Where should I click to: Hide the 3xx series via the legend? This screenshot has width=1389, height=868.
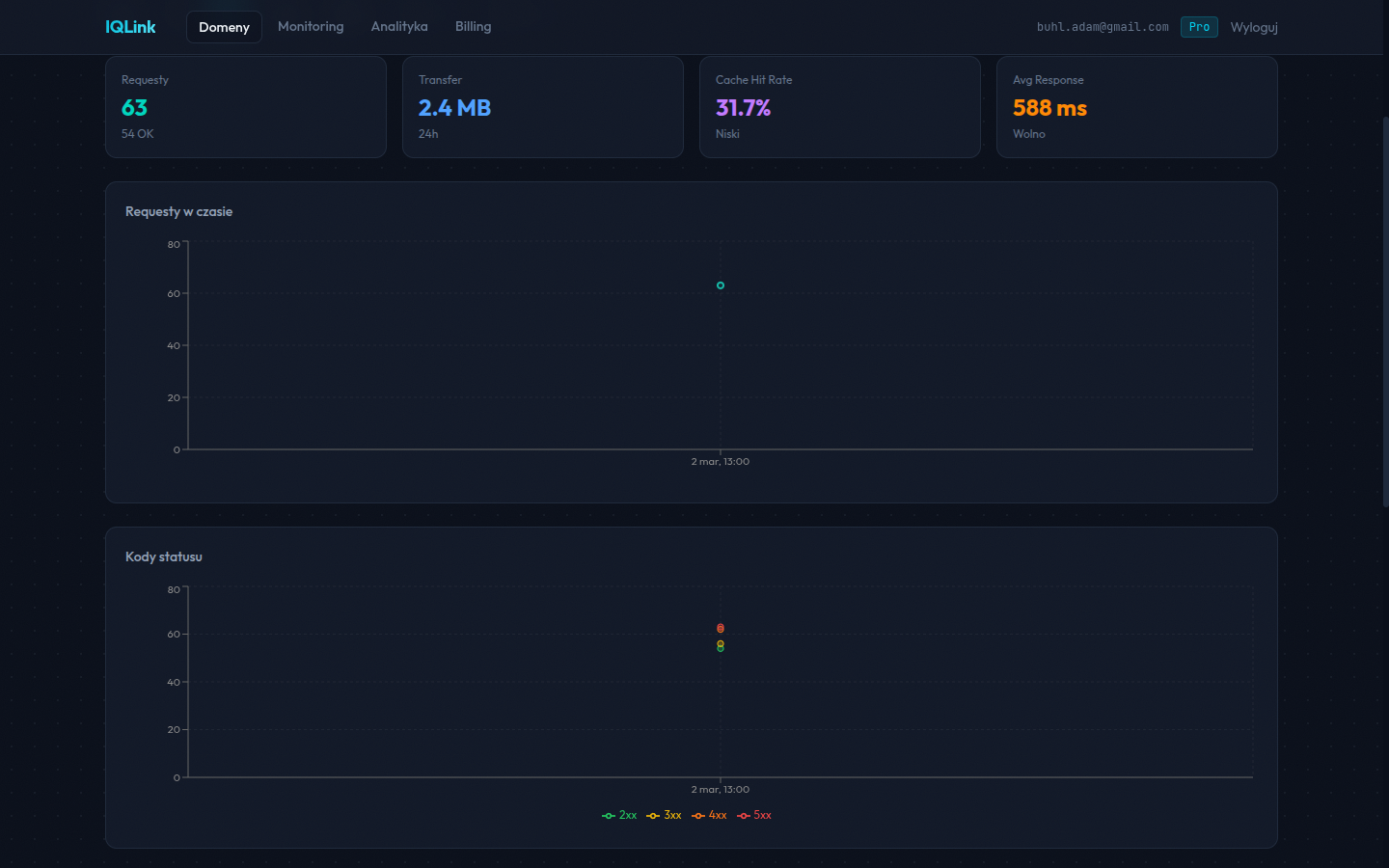click(664, 816)
